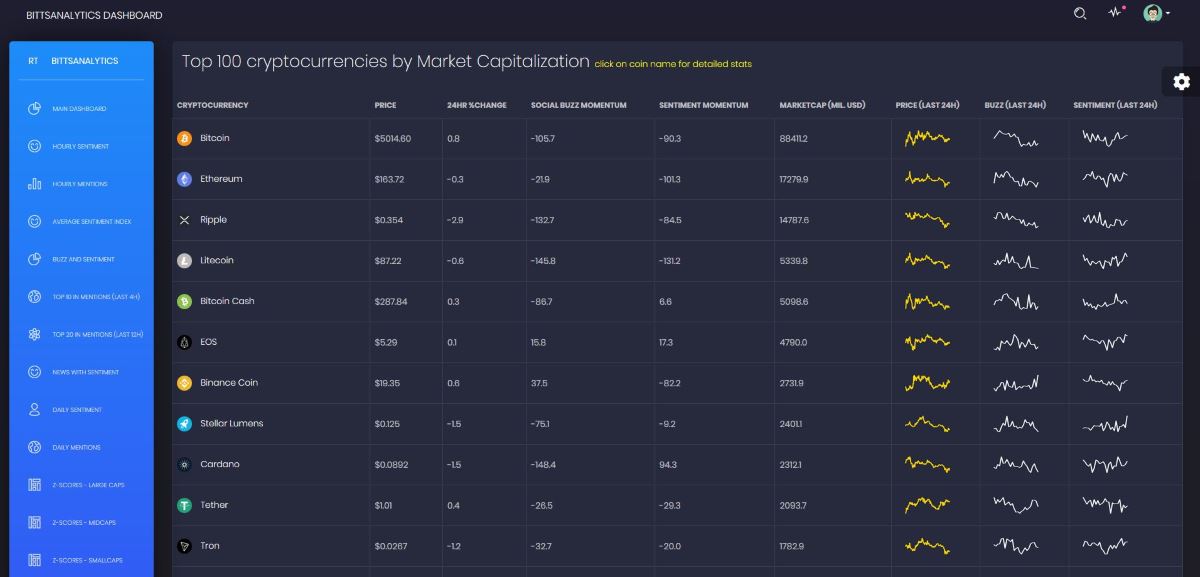
Task: Click the Main Dashboard sidebar icon
Action: click(x=34, y=109)
